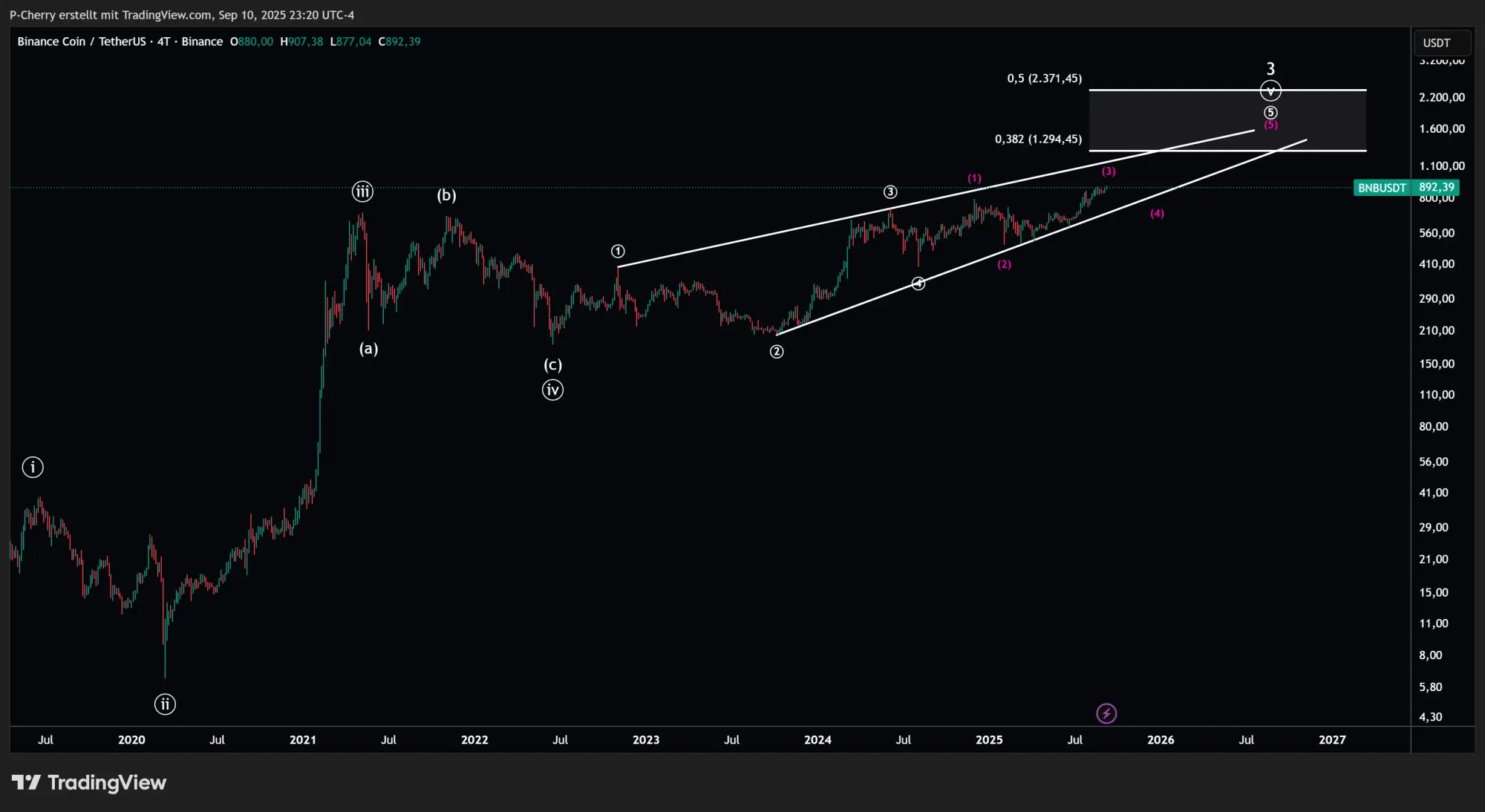Click the 2026 label on the time axis
This screenshot has width=1485, height=812.
(1161, 740)
